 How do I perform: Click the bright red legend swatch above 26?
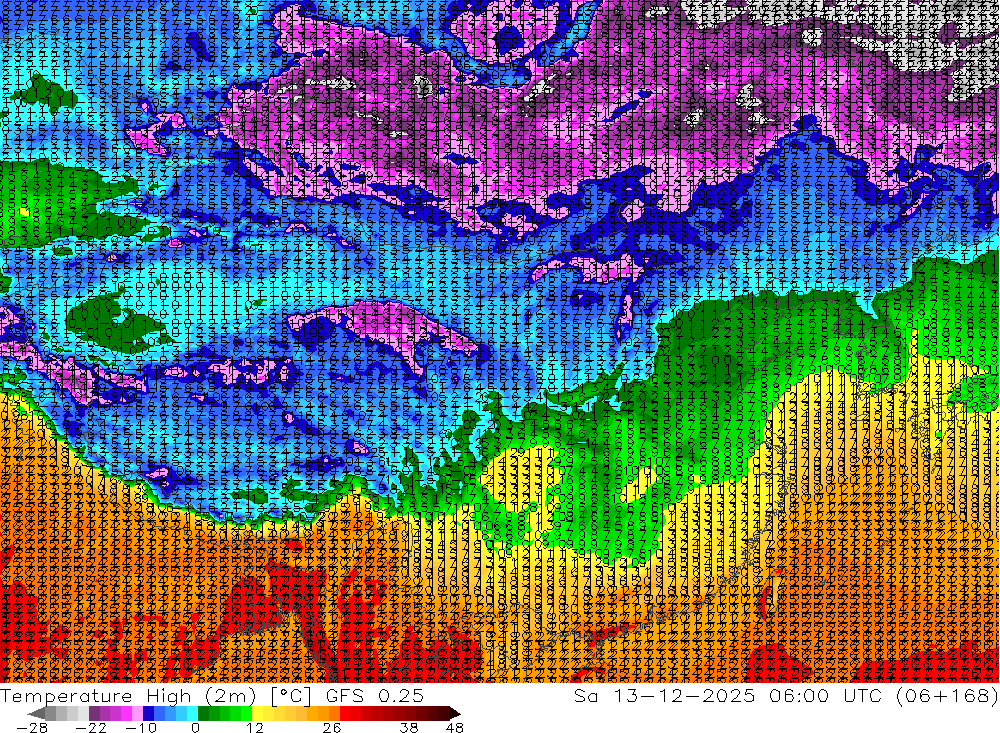pyautogui.click(x=345, y=713)
